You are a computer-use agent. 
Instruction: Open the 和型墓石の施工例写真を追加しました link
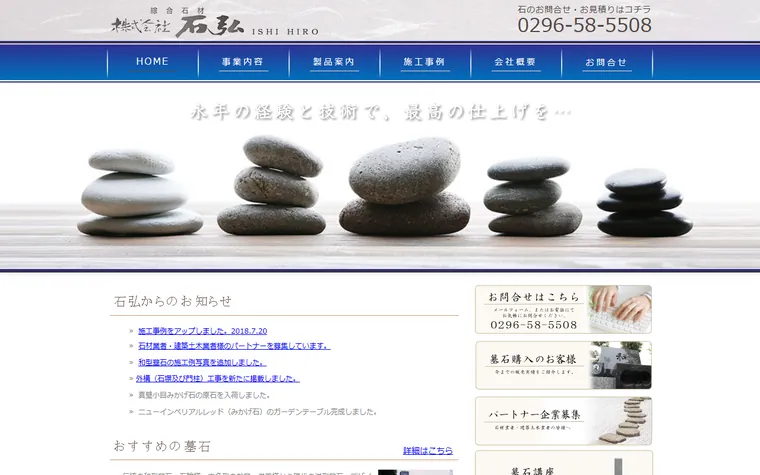click(202, 363)
